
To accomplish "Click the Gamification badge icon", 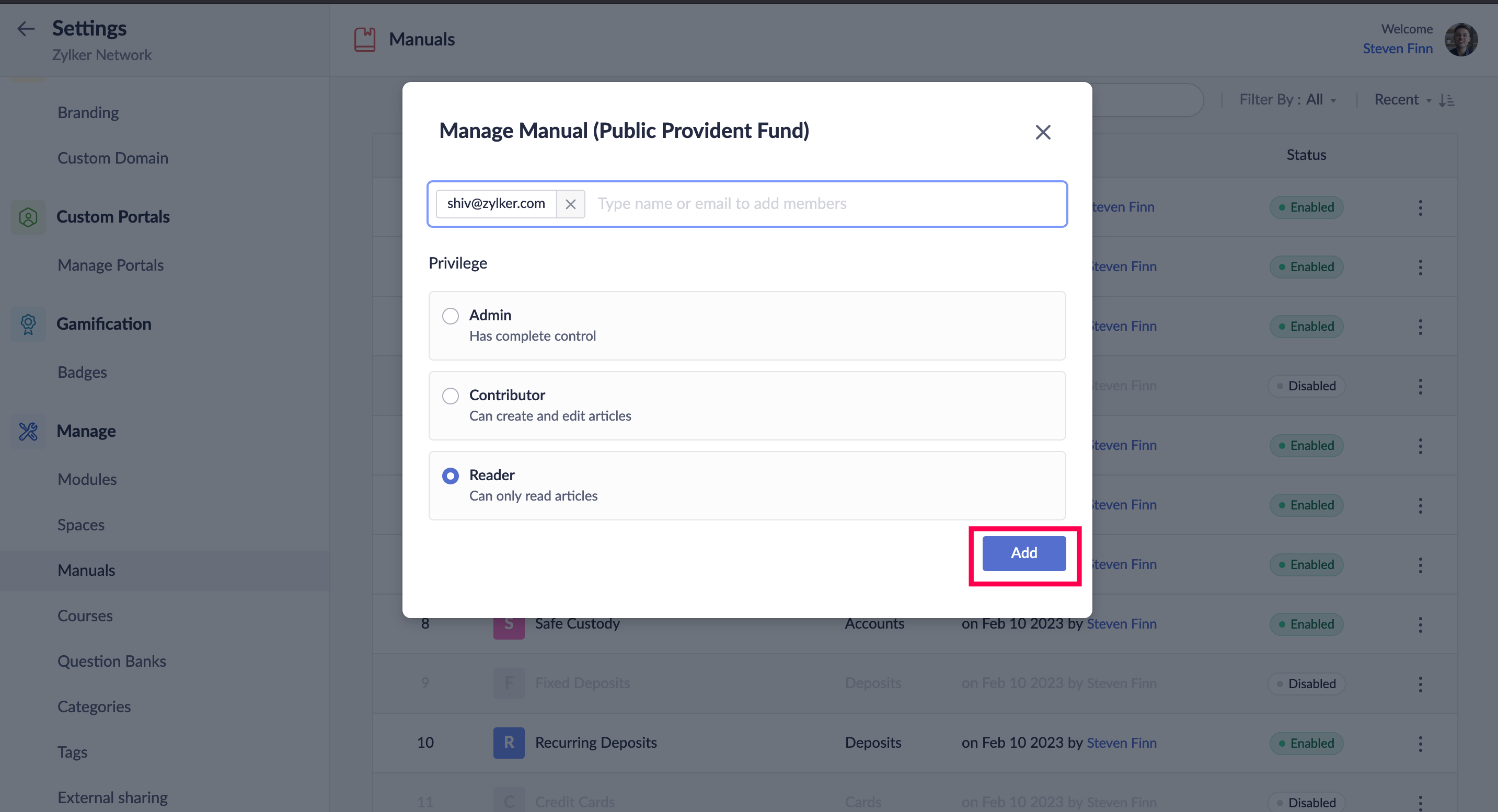I will pyautogui.click(x=28, y=324).
